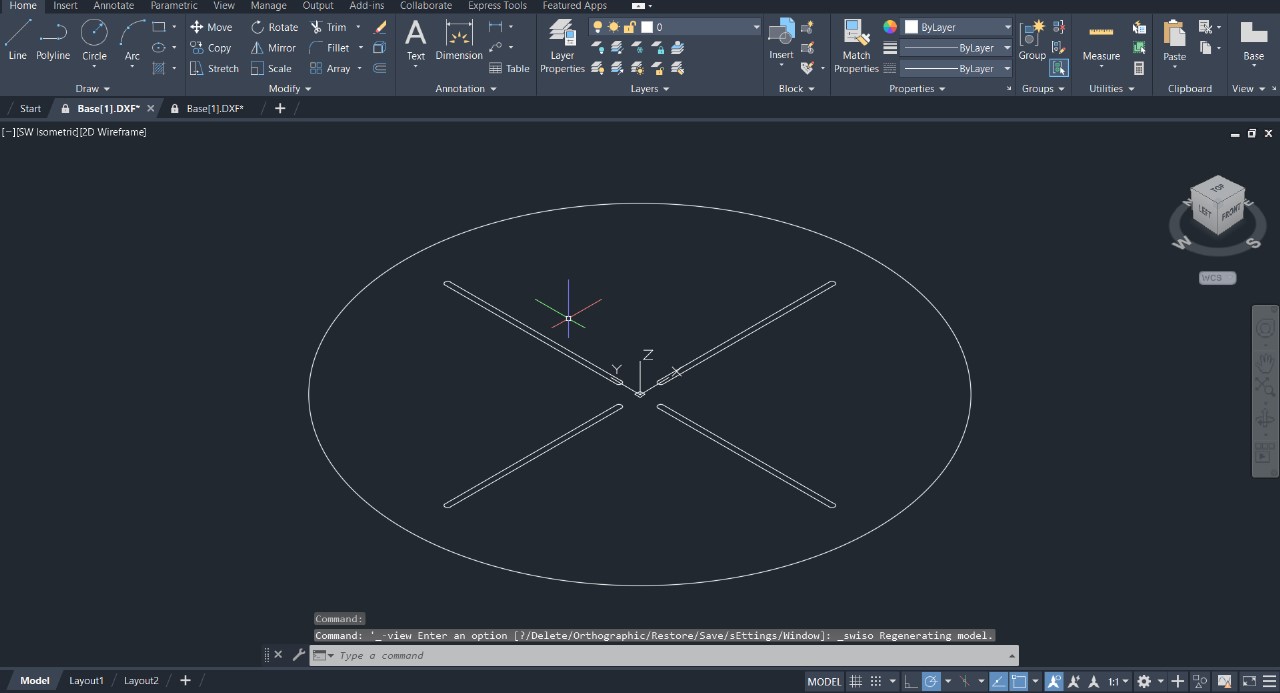This screenshot has height=693, width=1280.
Task: Open Layer Properties manager
Action: [562, 46]
